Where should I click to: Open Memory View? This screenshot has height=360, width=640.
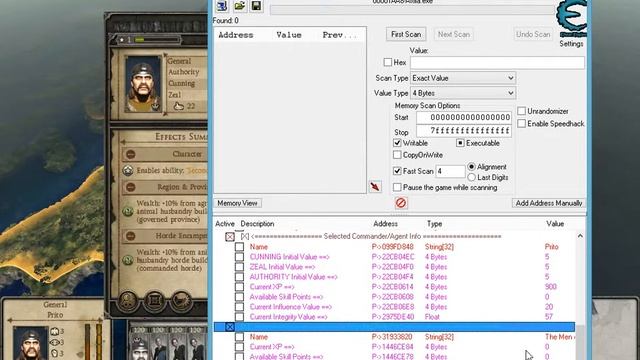point(237,203)
